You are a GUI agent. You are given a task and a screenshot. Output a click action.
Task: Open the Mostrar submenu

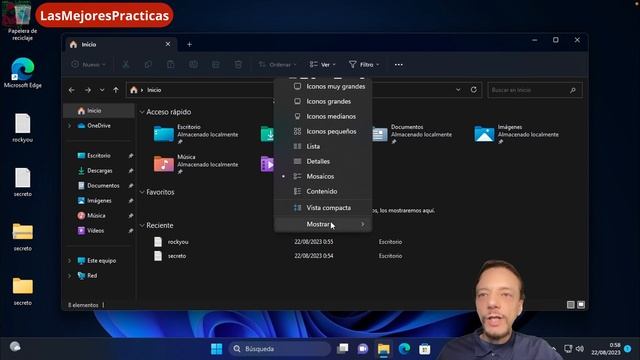323,224
